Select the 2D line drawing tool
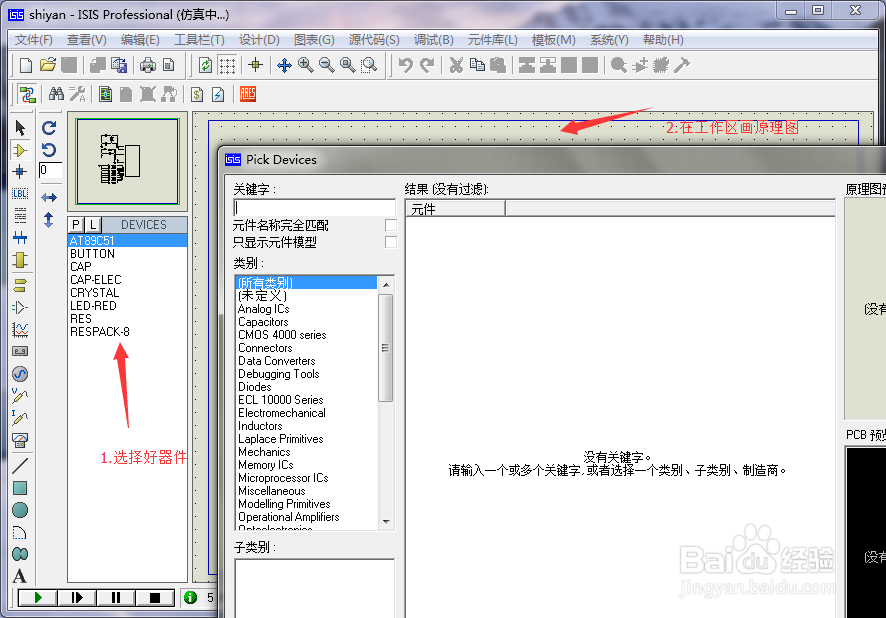The image size is (886, 618). (20, 465)
